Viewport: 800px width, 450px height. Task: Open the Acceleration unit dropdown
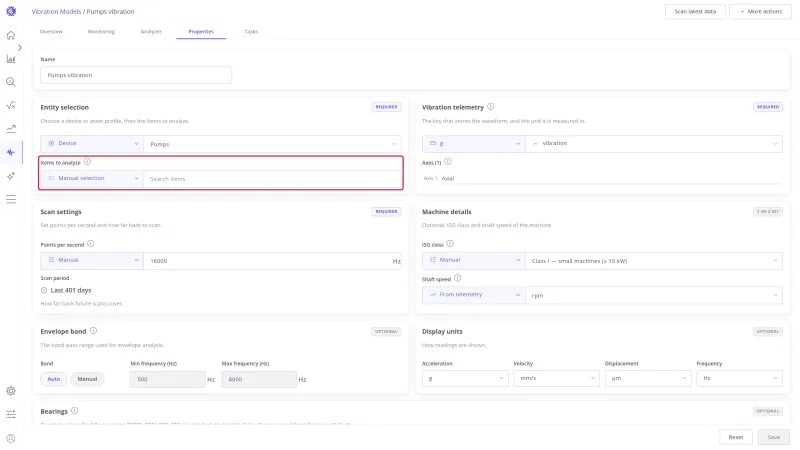pos(465,379)
